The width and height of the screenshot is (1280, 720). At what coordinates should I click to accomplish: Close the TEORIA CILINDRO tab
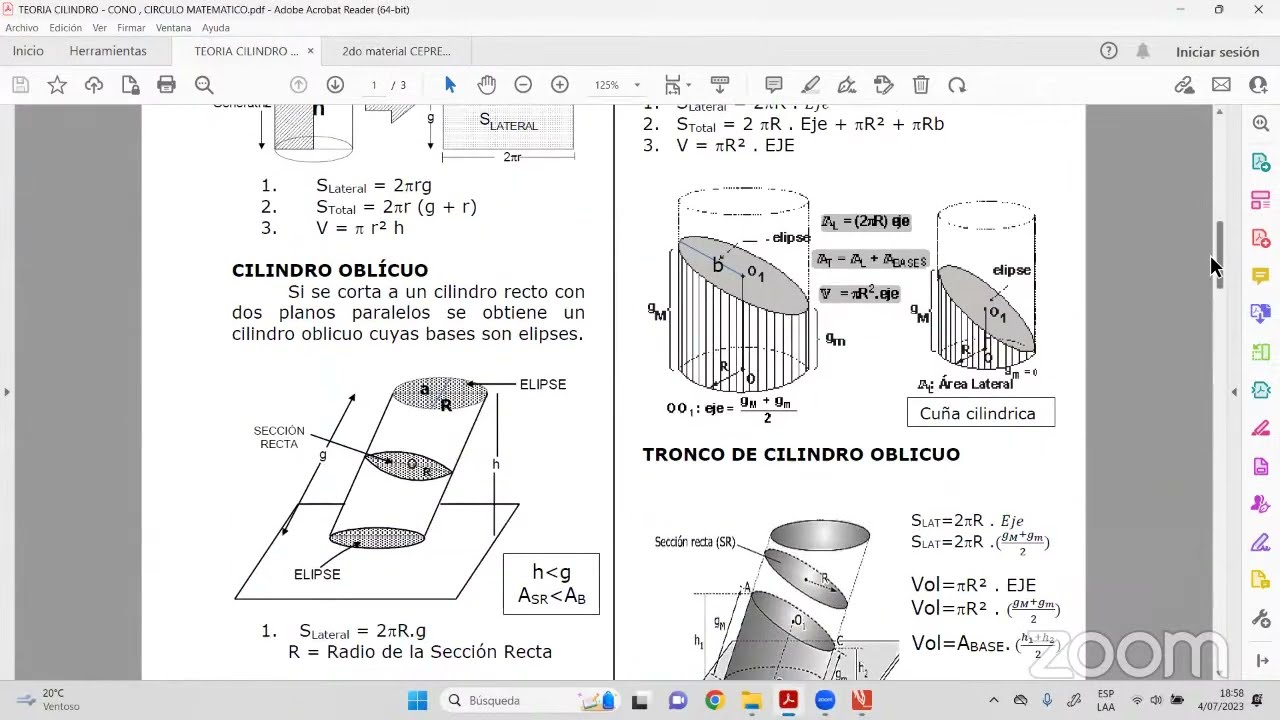click(311, 51)
